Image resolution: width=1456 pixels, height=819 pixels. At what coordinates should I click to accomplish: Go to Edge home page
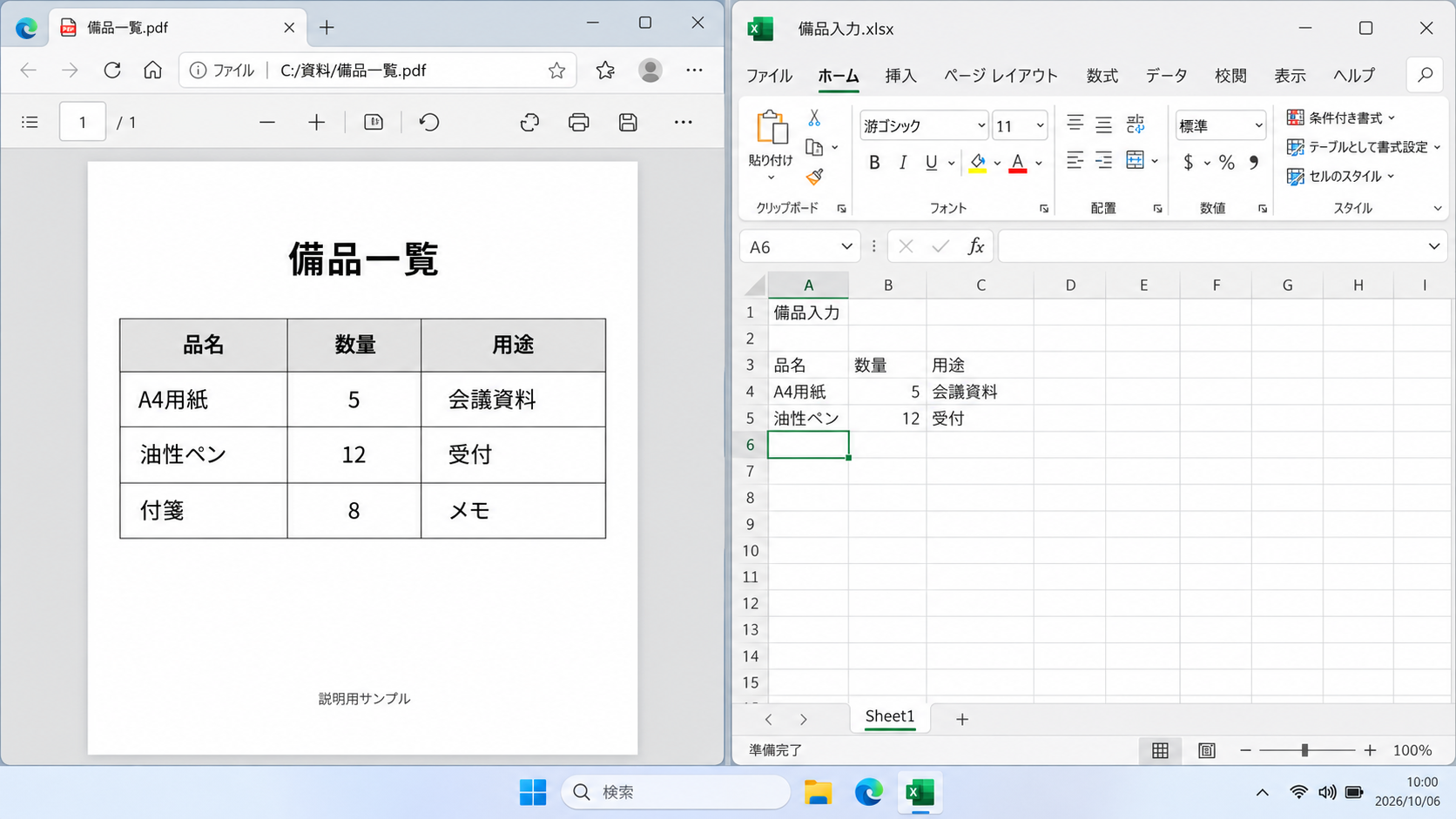click(153, 70)
